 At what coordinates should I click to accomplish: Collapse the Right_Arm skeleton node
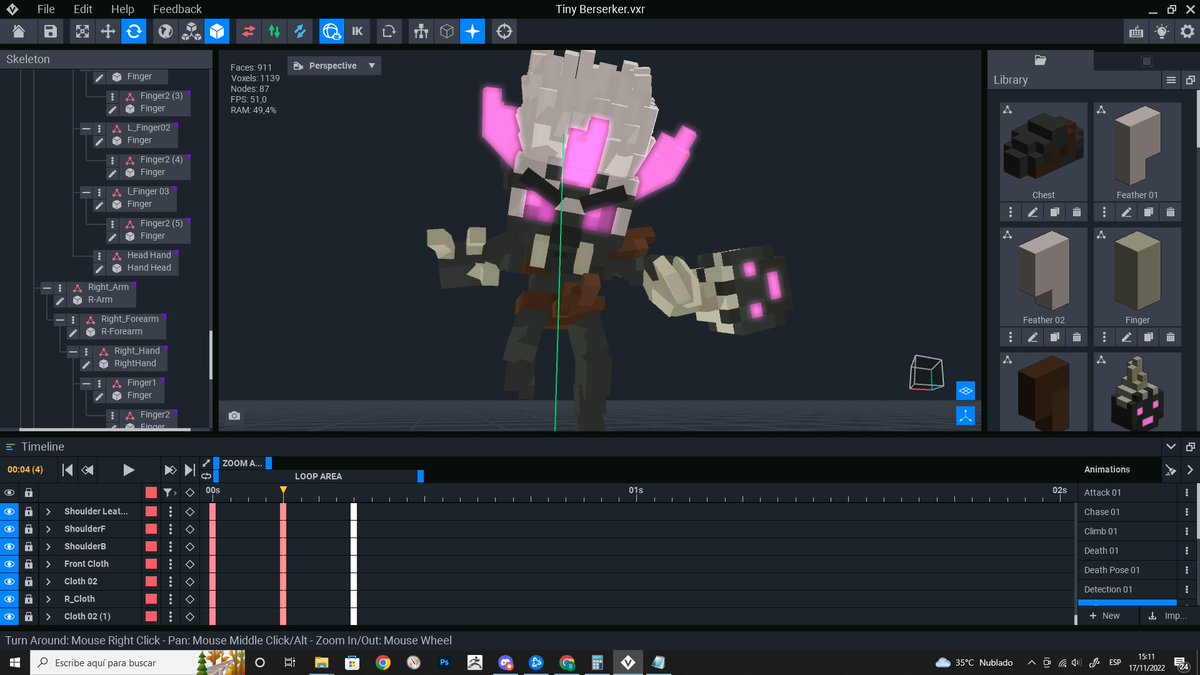pyautogui.click(x=46, y=287)
